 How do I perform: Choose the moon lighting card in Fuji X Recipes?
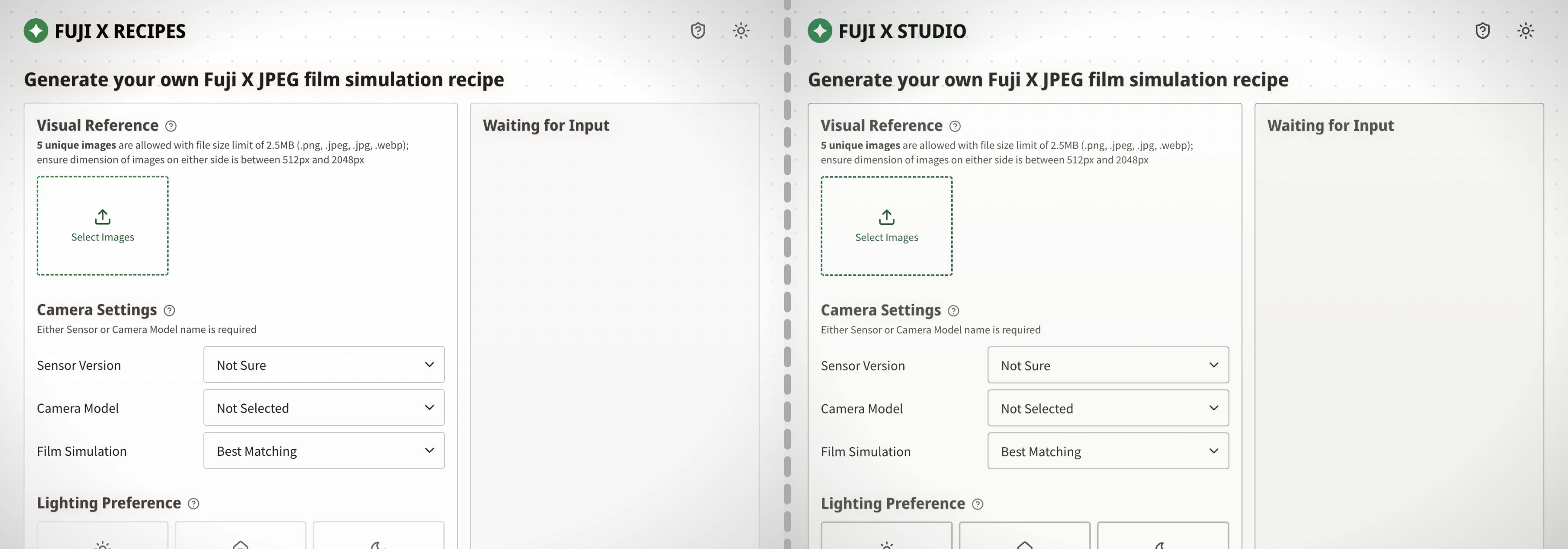pos(378,535)
